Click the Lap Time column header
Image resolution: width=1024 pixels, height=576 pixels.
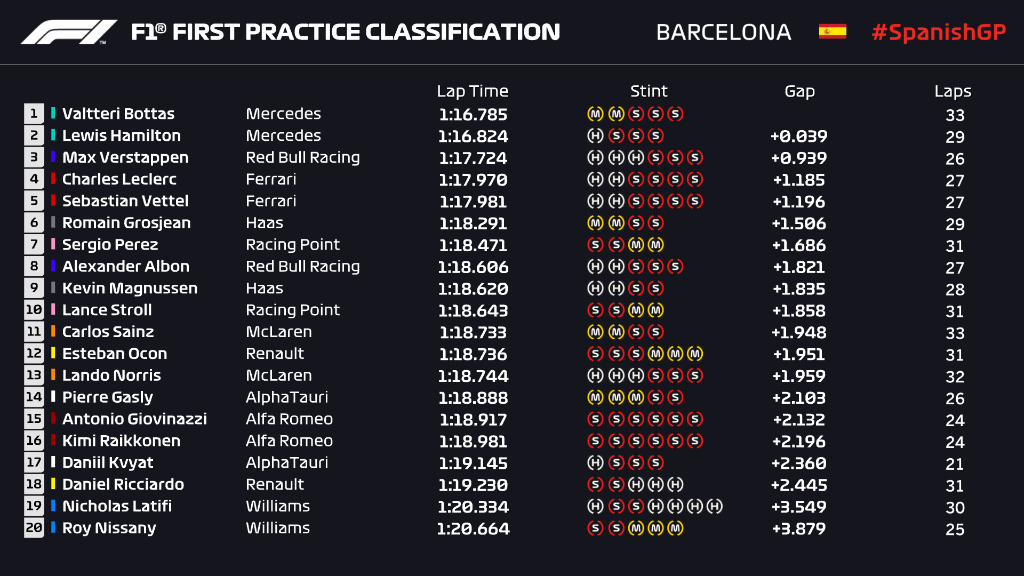point(473,91)
